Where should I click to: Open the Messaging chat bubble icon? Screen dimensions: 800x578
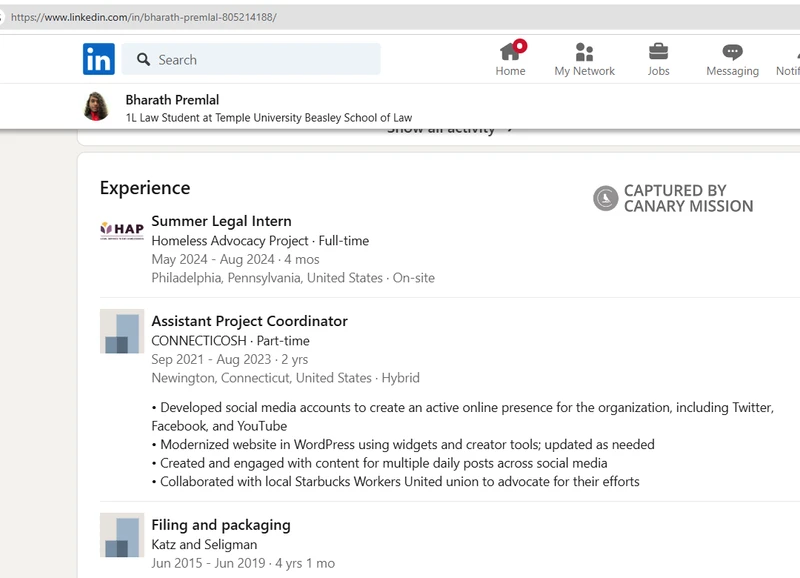732,52
